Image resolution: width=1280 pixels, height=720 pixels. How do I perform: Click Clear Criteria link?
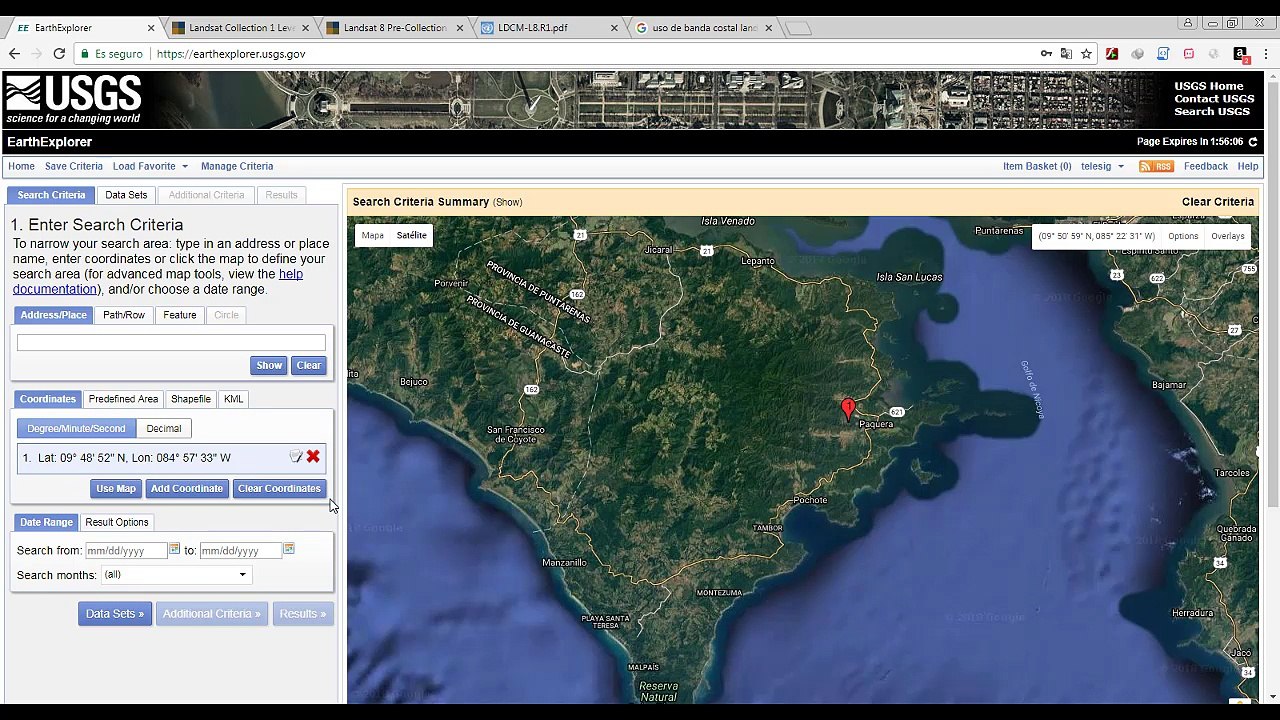click(1217, 202)
